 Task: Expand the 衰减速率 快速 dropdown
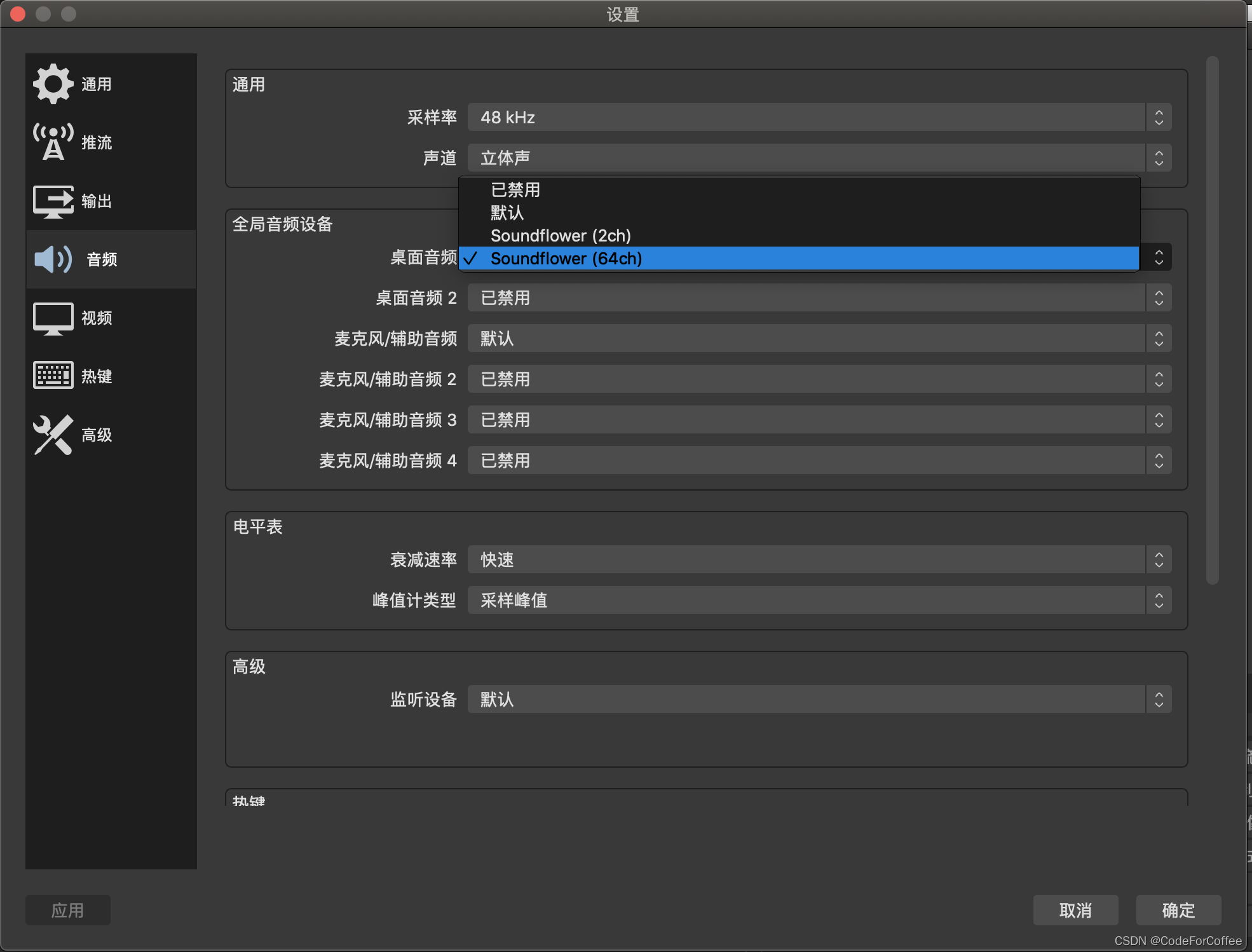(819, 560)
